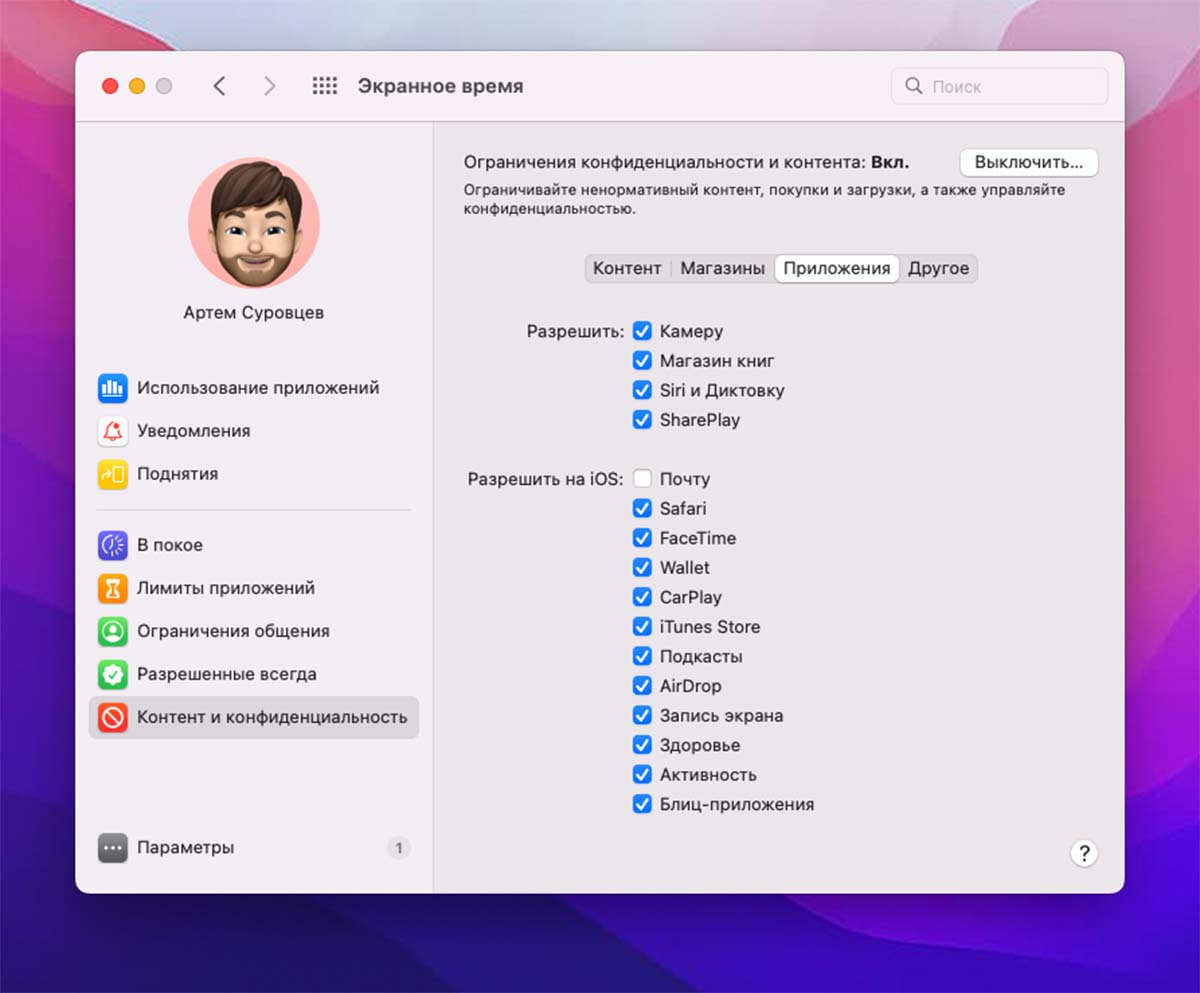Click the Лимиты приложений hourglass icon
This screenshot has width=1200, height=993.
(x=112, y=588)
